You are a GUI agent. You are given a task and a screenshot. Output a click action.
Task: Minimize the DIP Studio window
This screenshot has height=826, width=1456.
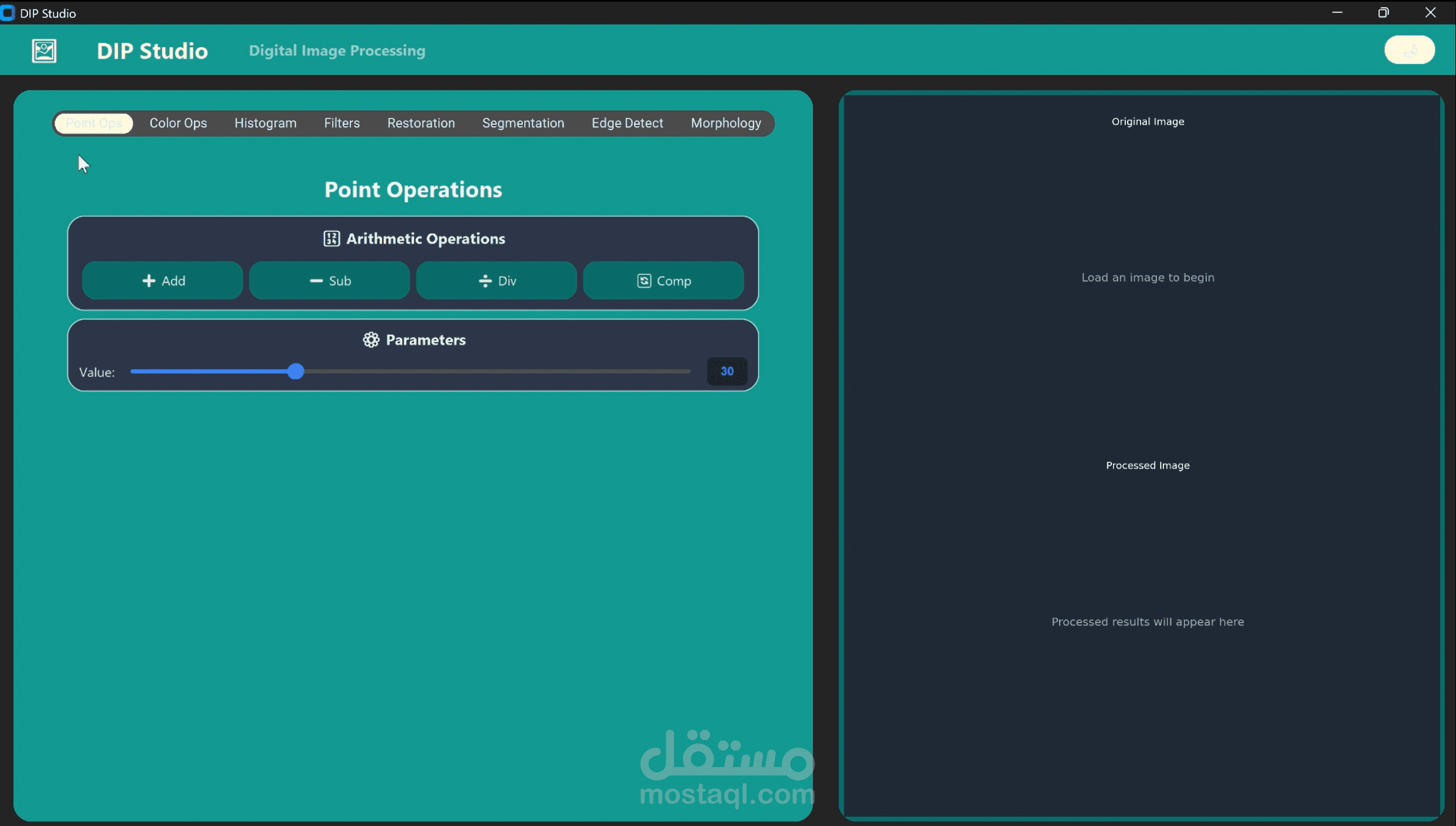[1337, 12]
